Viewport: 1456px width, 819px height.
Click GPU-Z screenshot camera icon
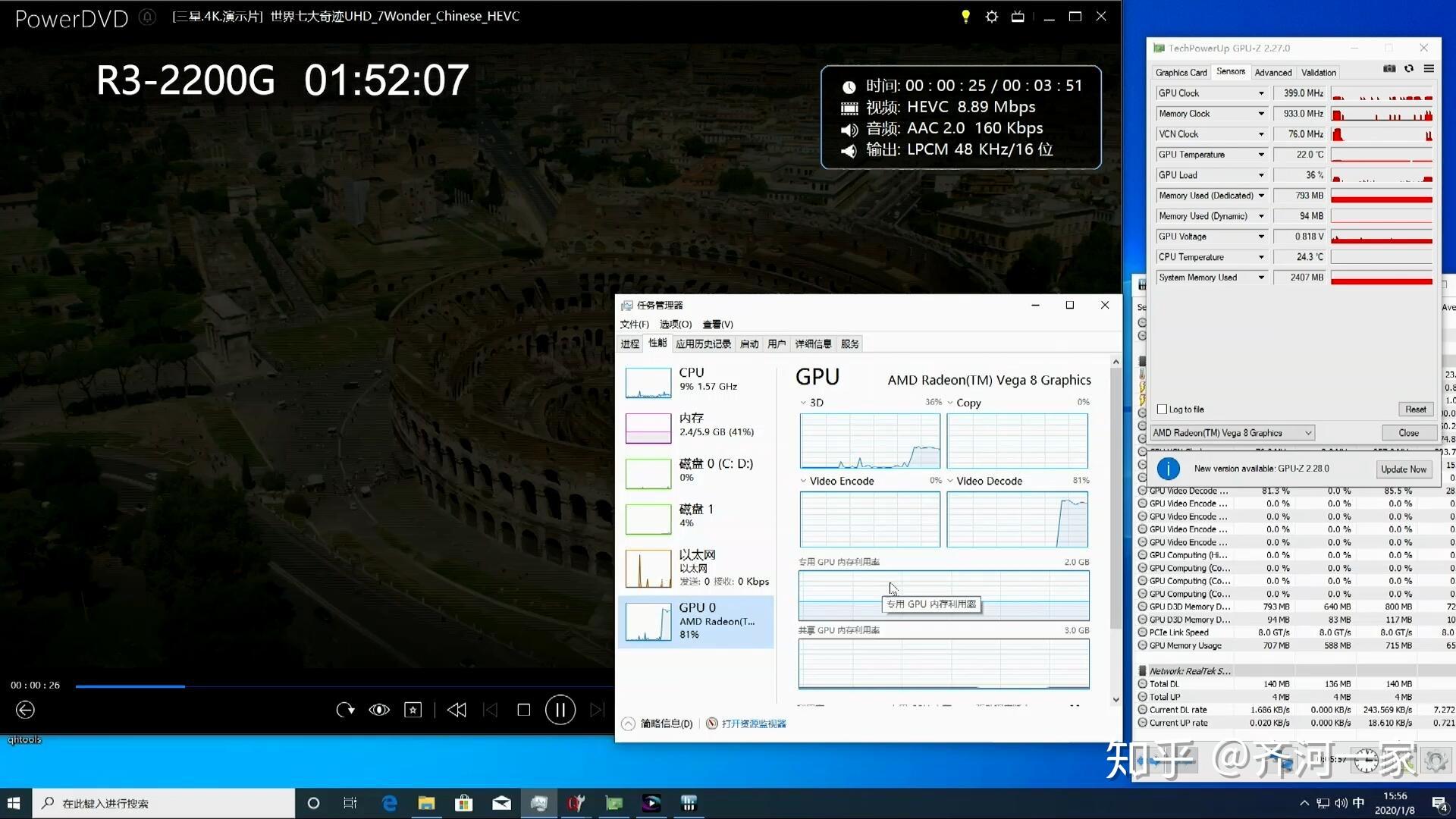coord(1389,69)
